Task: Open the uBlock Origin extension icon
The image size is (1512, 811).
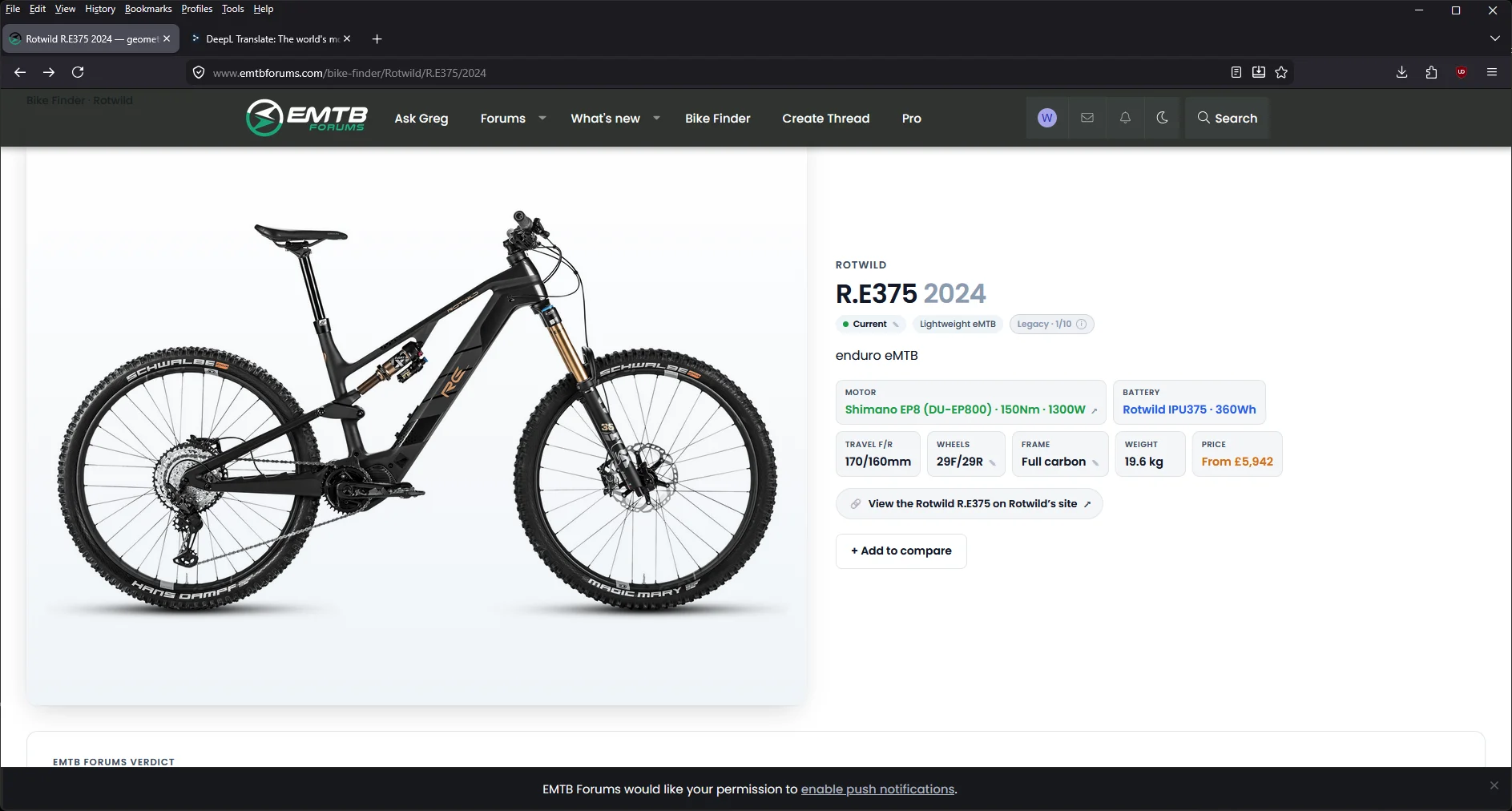Action: click(x=1462, y=72)
